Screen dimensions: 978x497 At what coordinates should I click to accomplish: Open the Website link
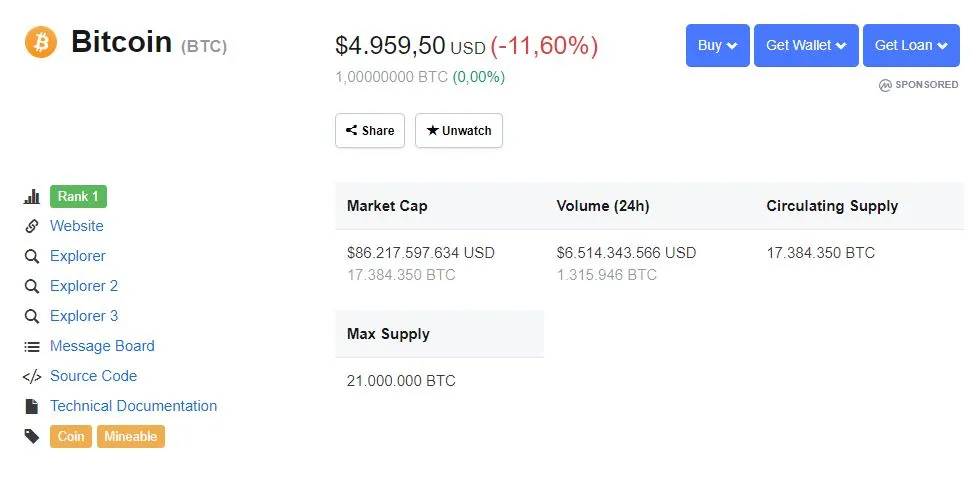click(77, 226)
